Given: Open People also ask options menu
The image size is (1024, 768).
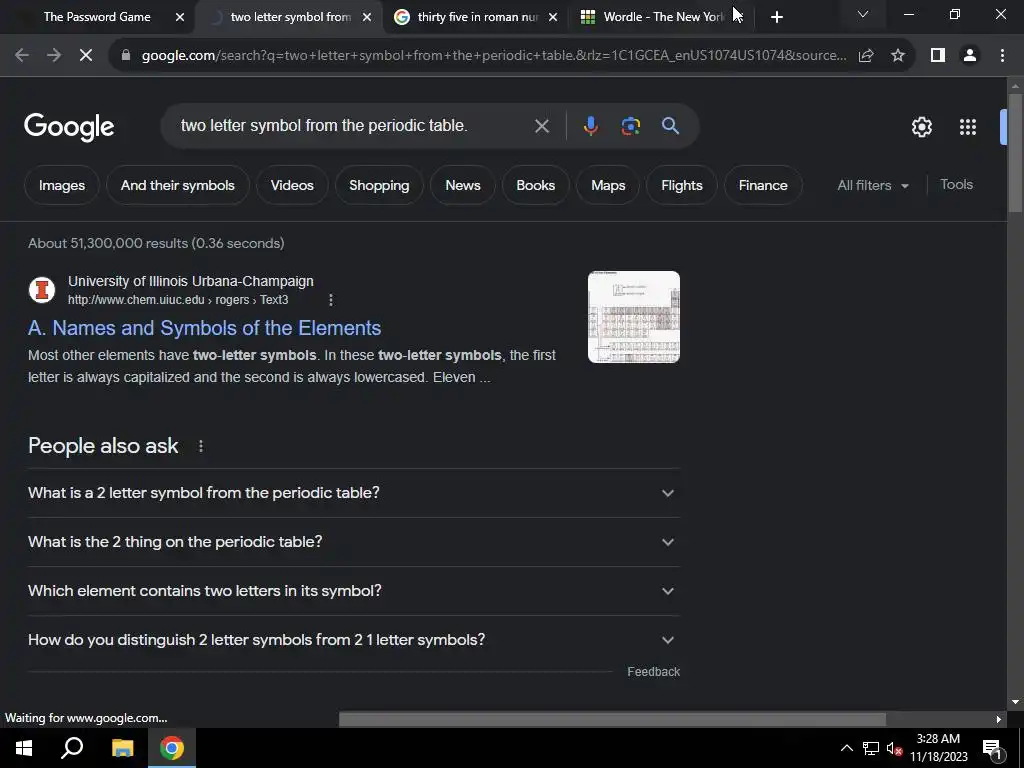Looking at the screenshot, I should 200,446.
